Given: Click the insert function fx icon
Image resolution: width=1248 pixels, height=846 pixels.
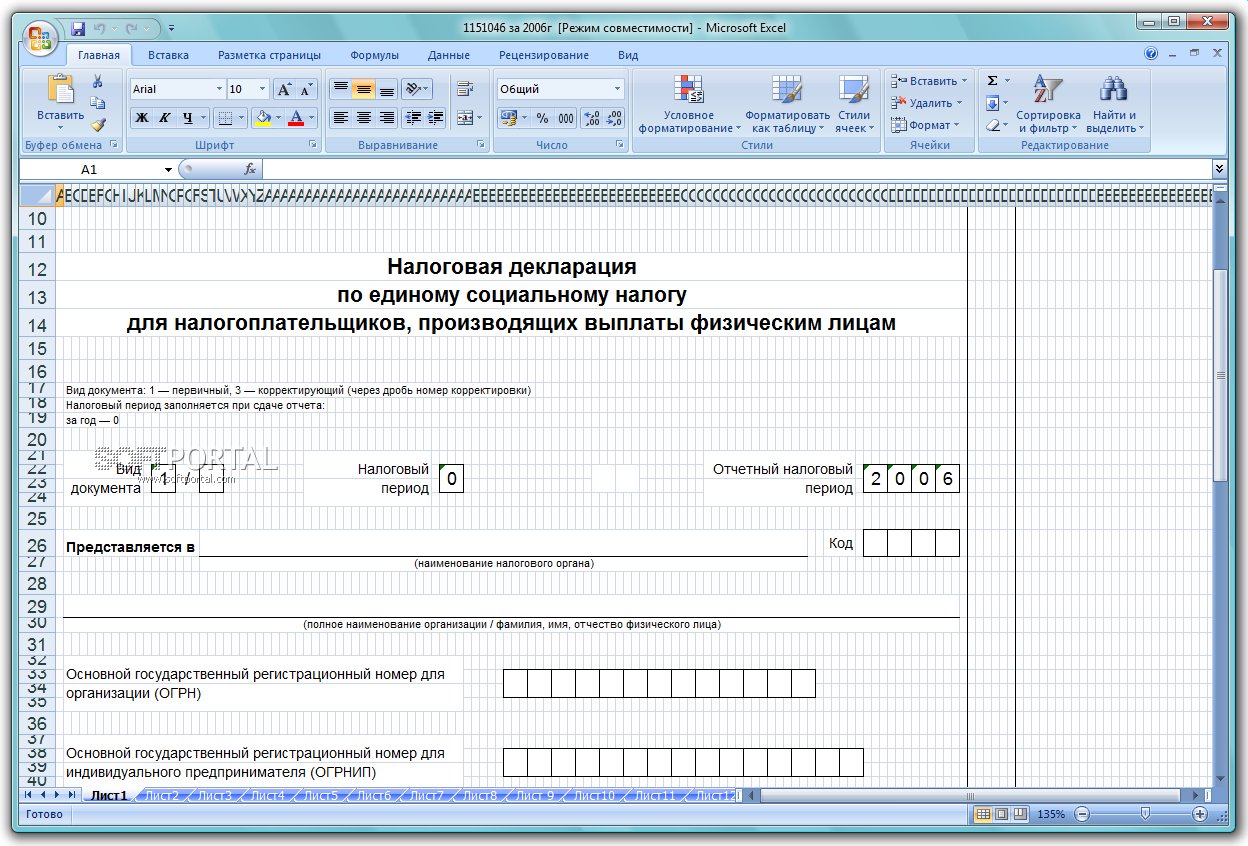Looking at the screenshot, I should (x=250, y=169).
